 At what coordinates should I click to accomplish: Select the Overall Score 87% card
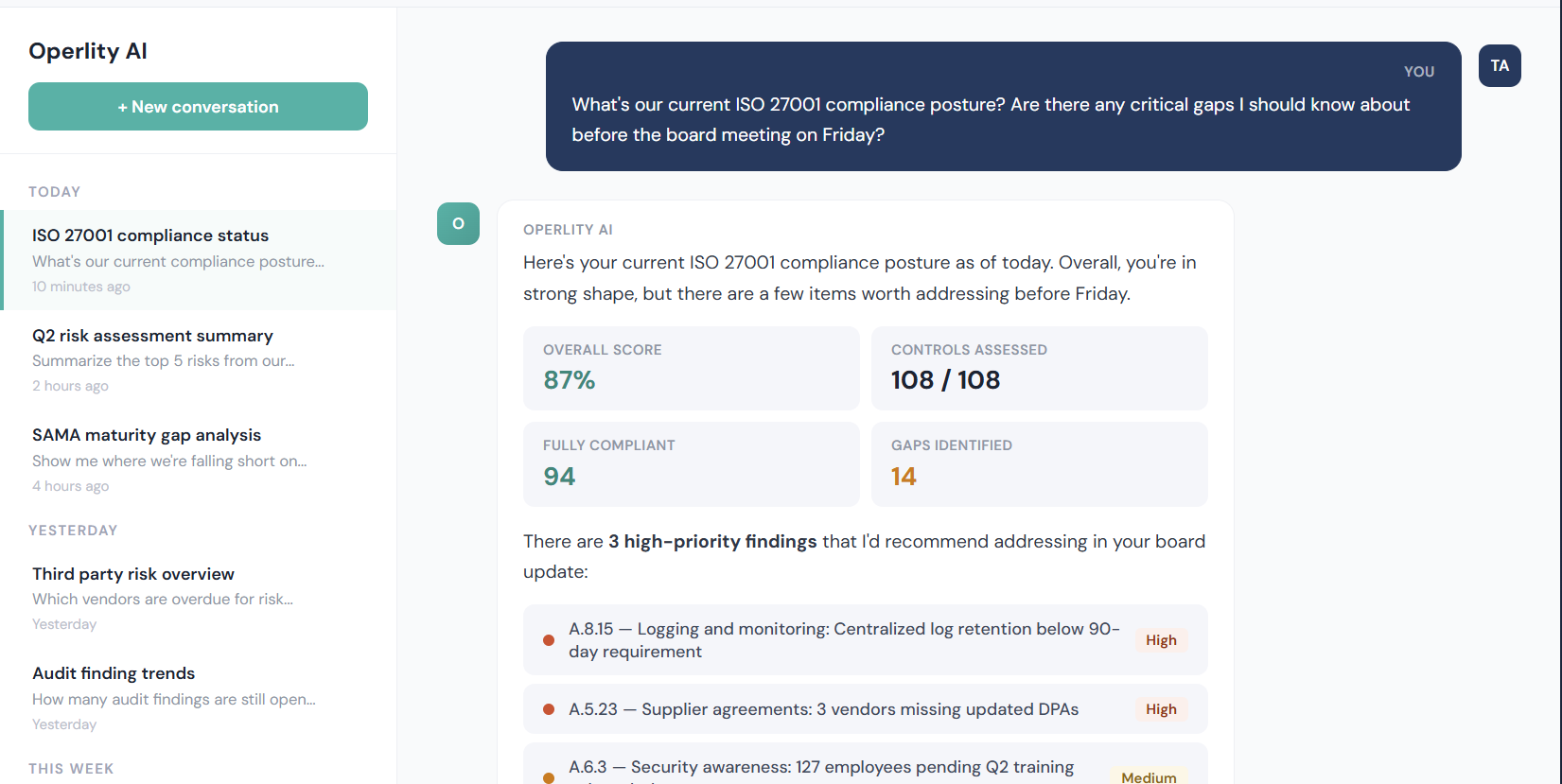(x=692, y=368)
